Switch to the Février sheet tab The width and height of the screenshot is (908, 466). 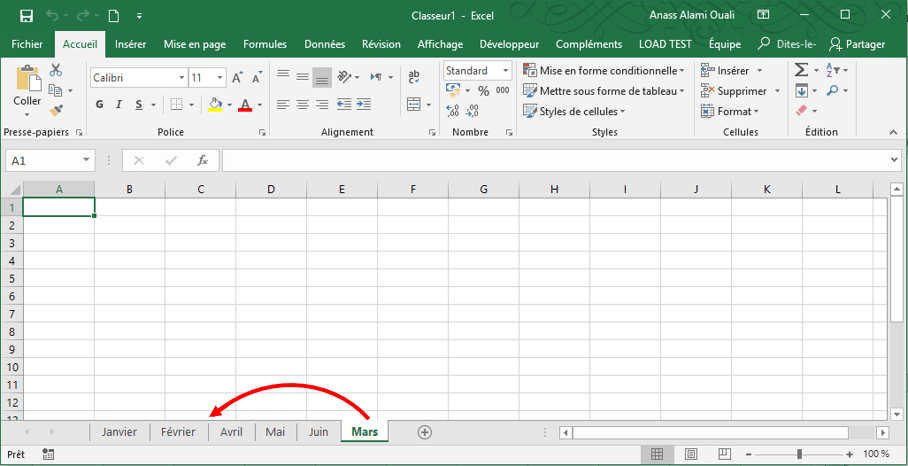(x=178, y=432)
